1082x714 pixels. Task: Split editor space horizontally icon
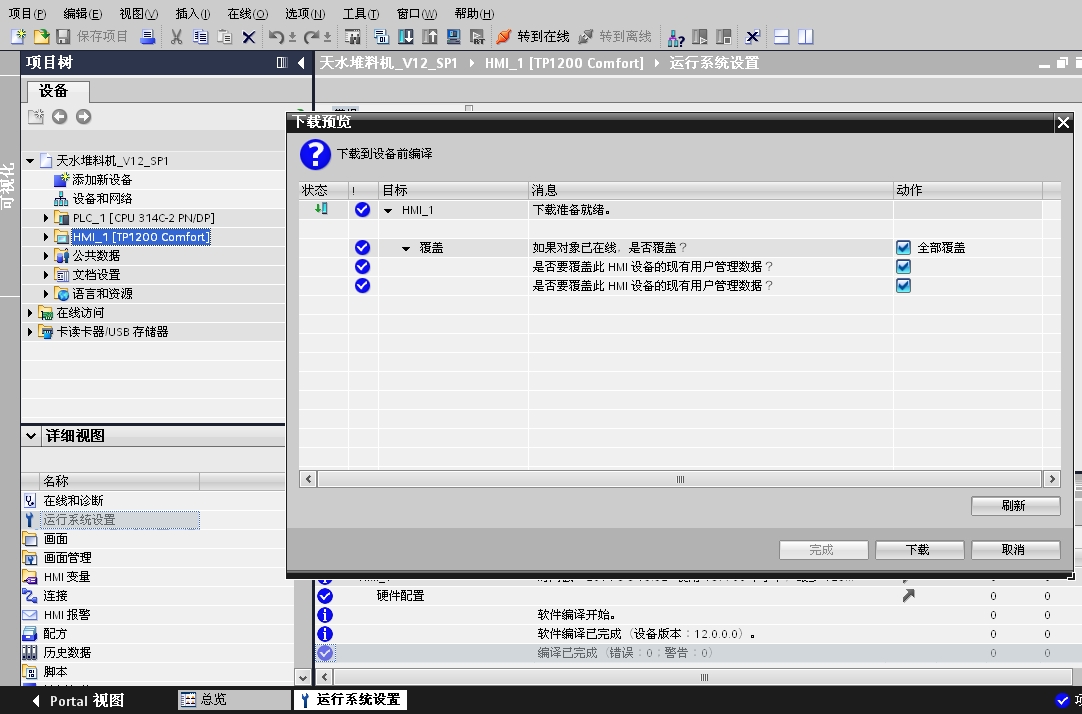[781, 37]
